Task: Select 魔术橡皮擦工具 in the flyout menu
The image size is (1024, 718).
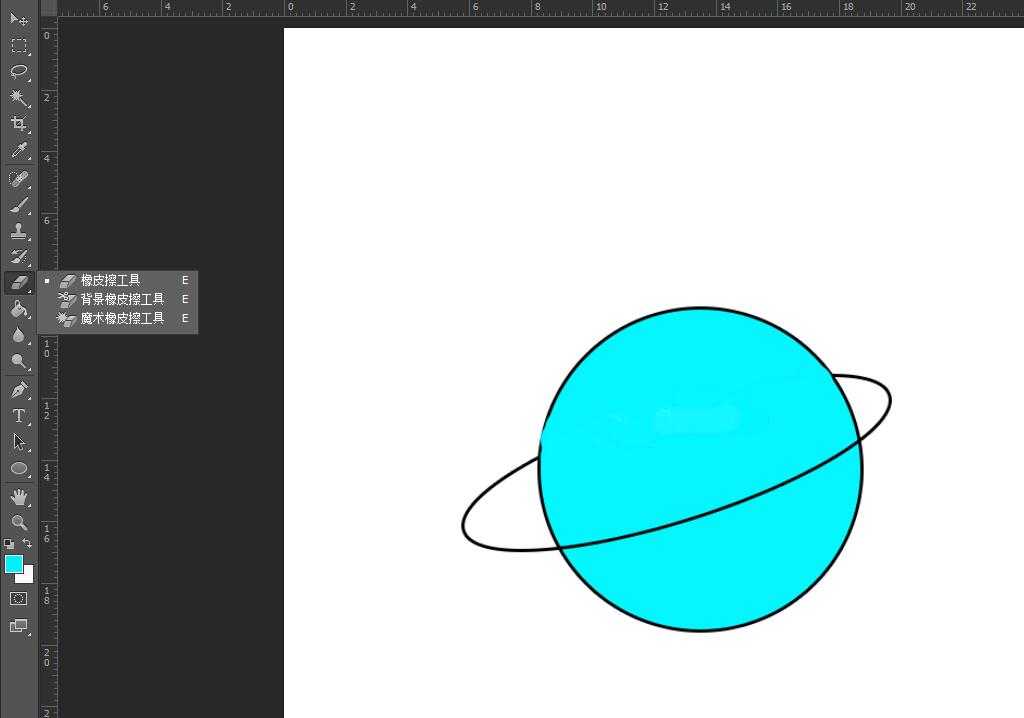Action: click(x=122, y=318)
